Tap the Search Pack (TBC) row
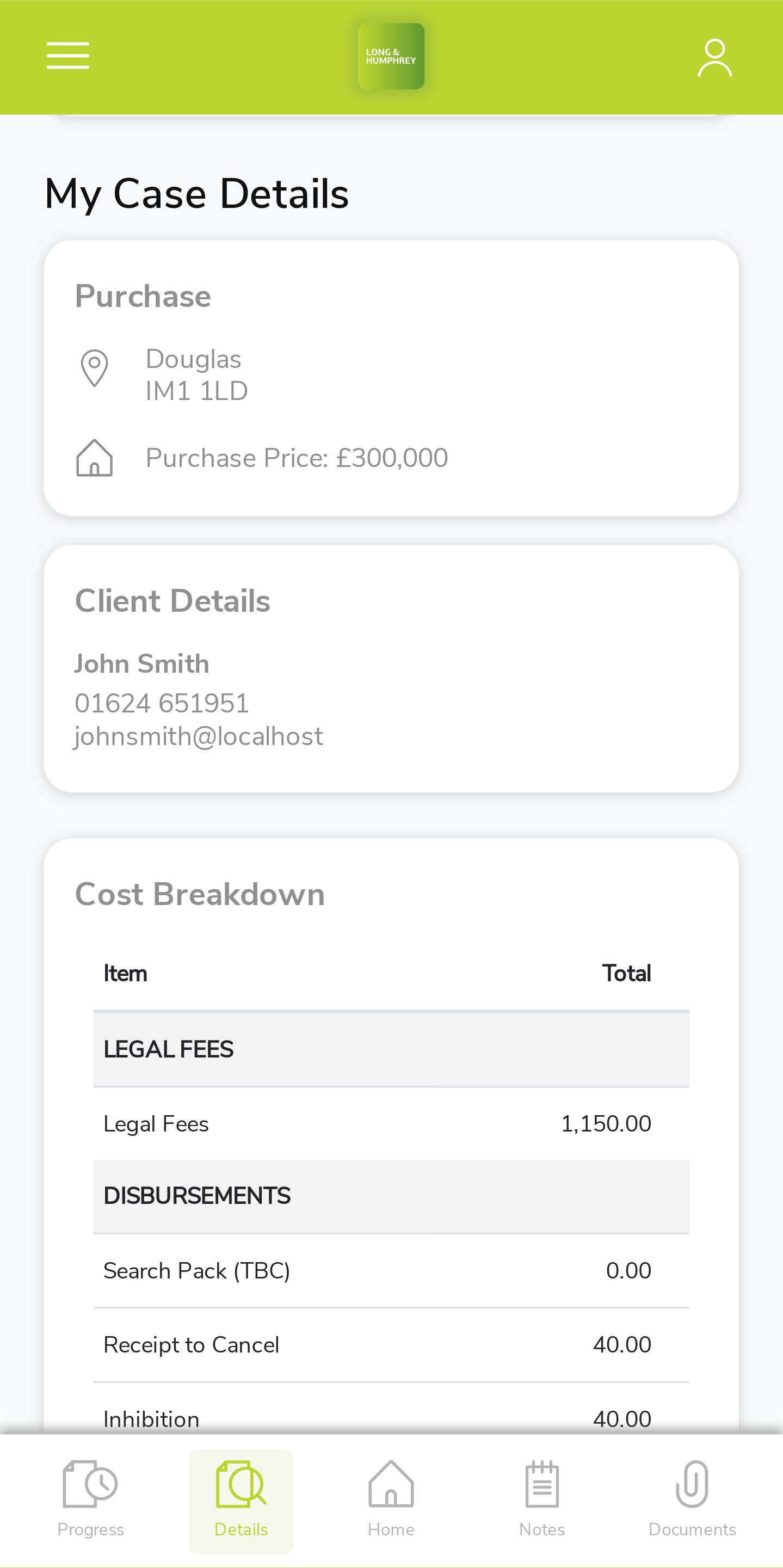The image size is (783, 1568). click(391, 1270)
